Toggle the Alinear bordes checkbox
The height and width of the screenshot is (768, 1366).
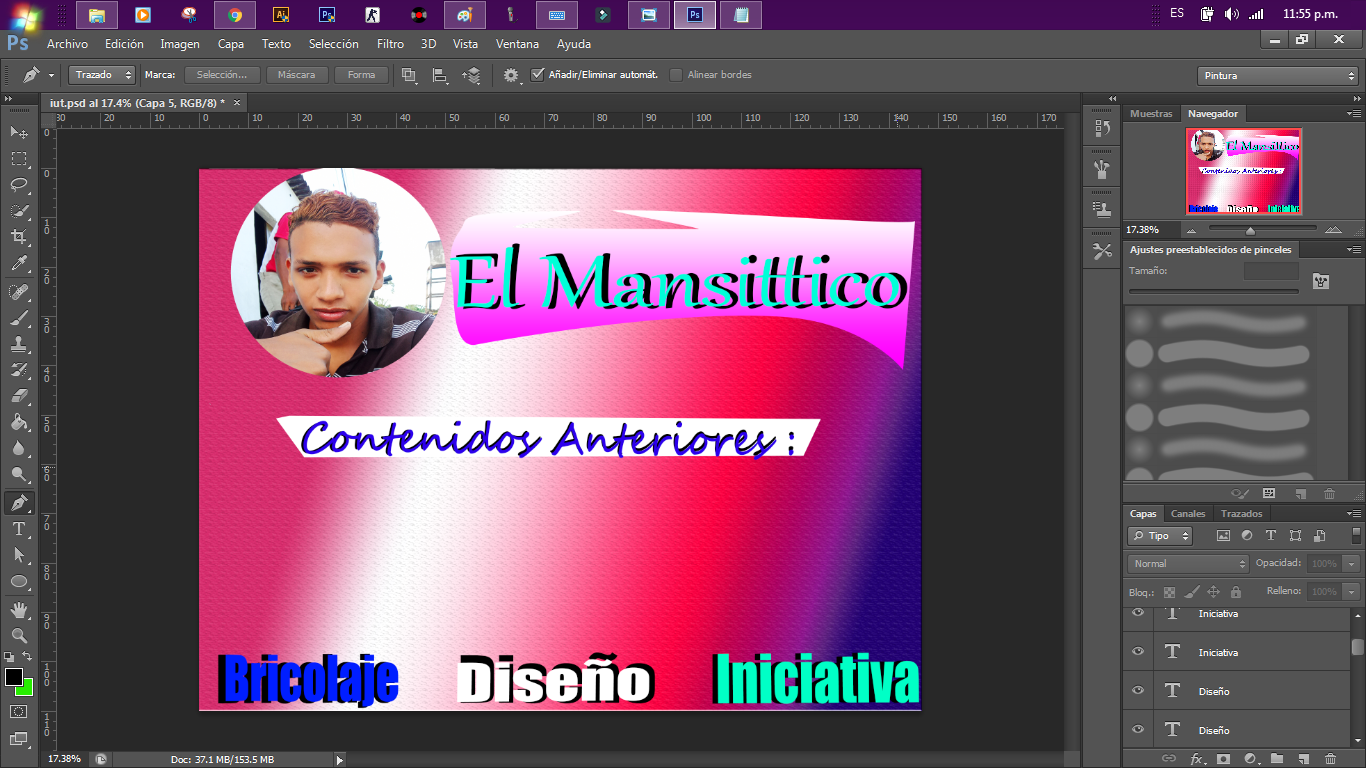click(x=676, y=75)
